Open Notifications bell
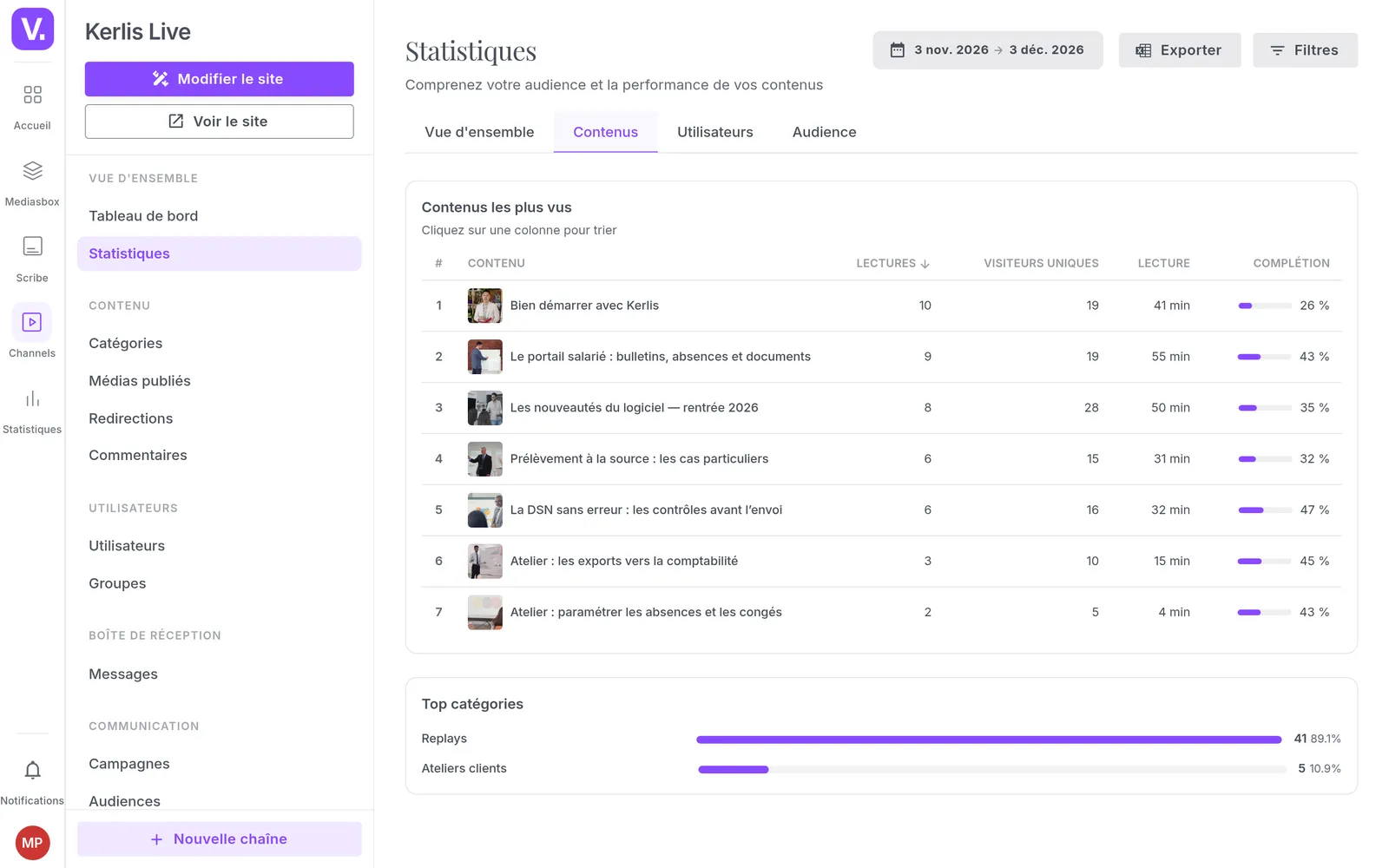This screenshot has width=1389, height=868. coord(32,782)
